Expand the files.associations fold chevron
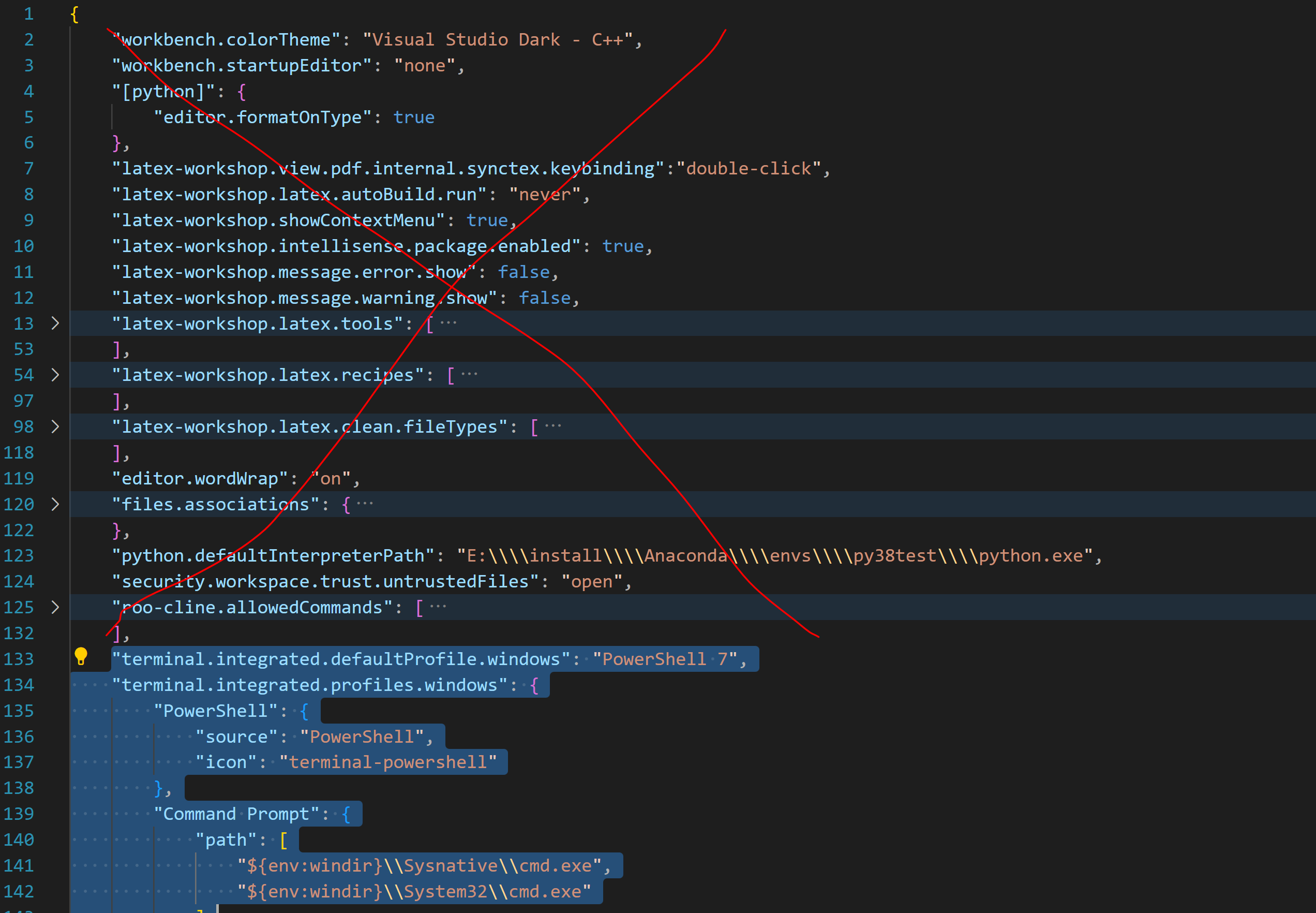Viewport: 1316px width, 913px height. click(55, 504)
